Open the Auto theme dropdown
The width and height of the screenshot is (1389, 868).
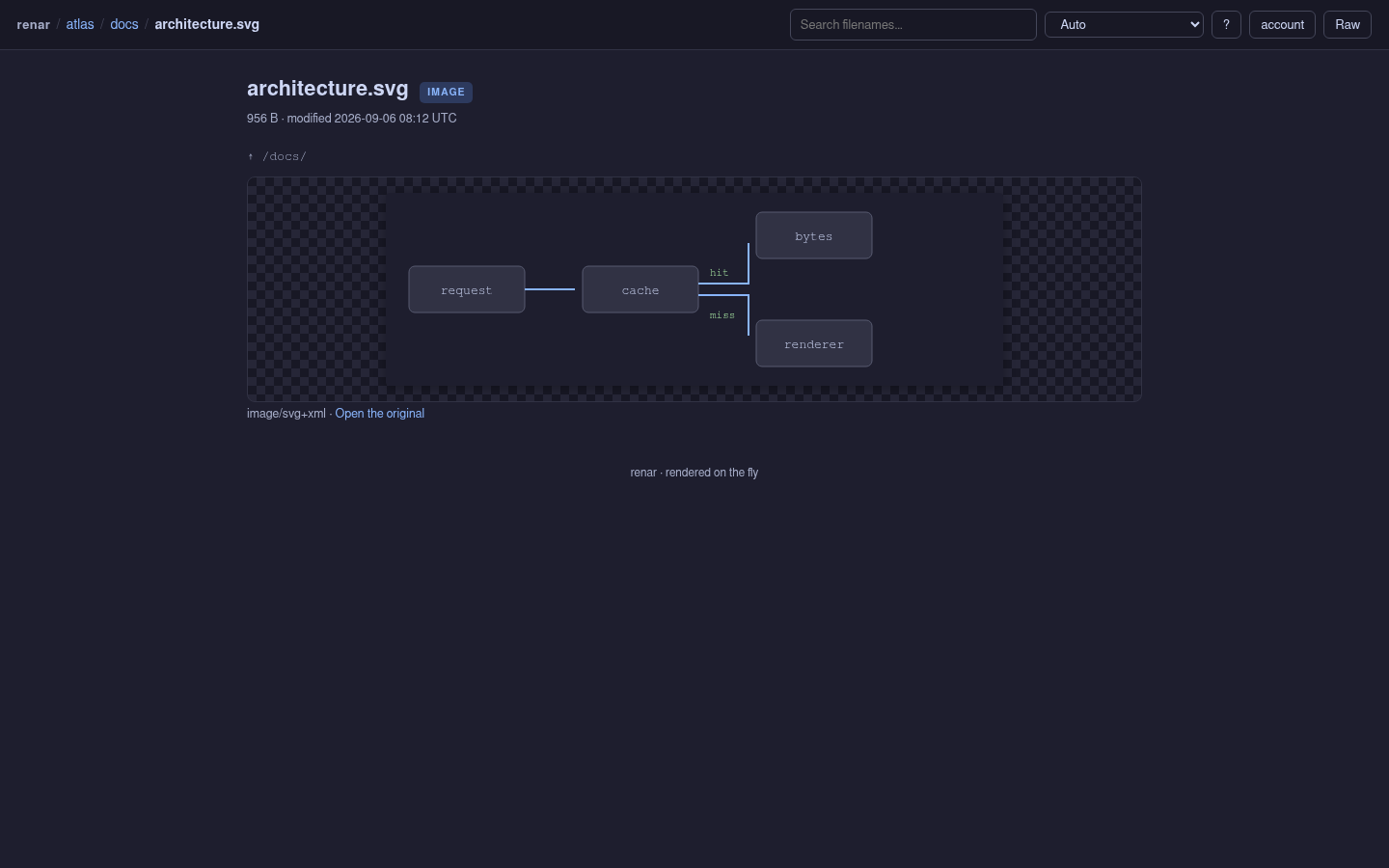pyautogui.click(x=1125, y=25)
